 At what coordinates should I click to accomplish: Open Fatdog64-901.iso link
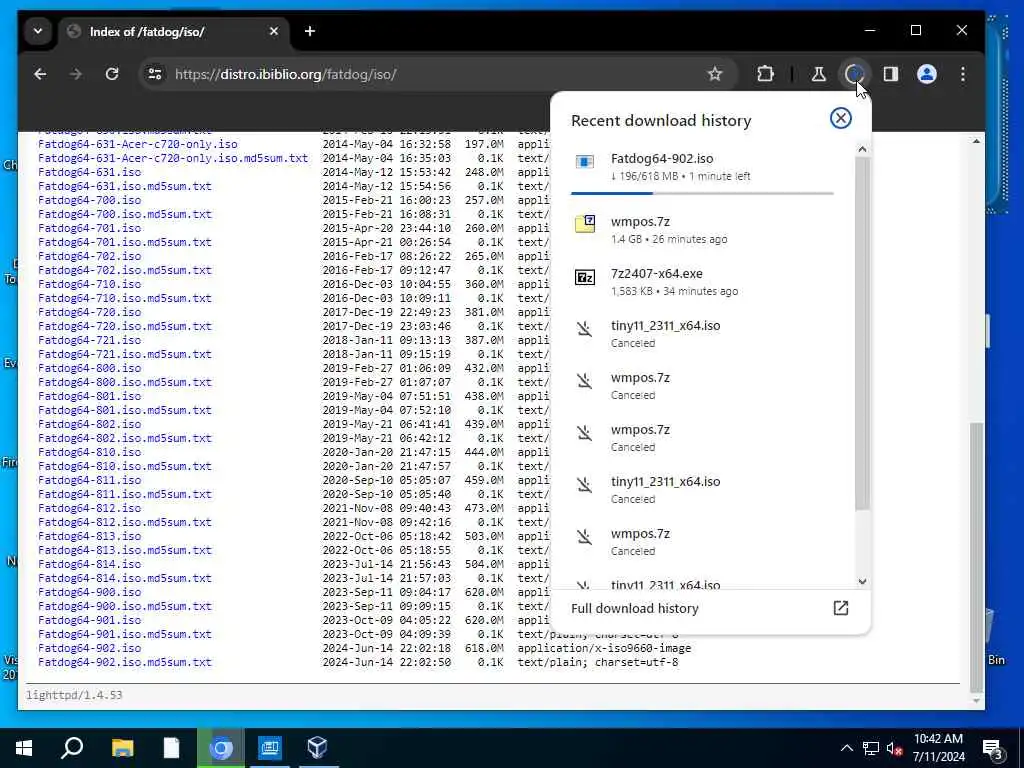pyautogui.click(x=89, y=620)
